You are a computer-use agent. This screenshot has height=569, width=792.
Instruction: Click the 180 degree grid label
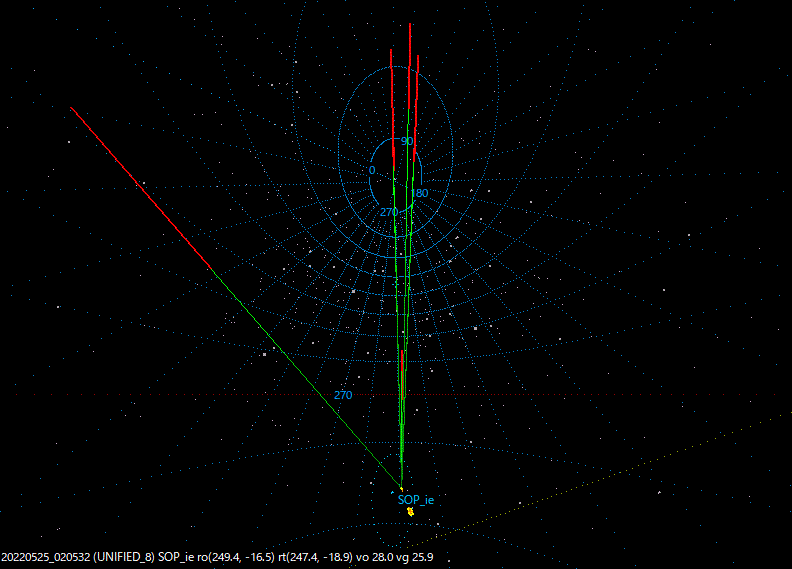(420, 193)
